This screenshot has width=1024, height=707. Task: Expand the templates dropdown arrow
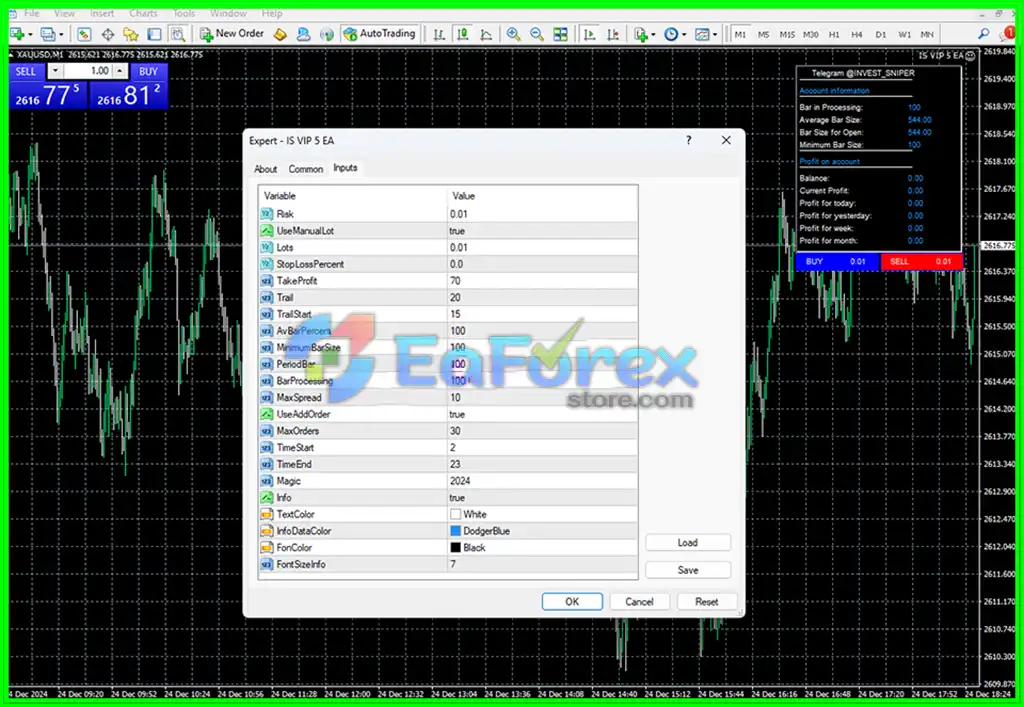(715, 35)
